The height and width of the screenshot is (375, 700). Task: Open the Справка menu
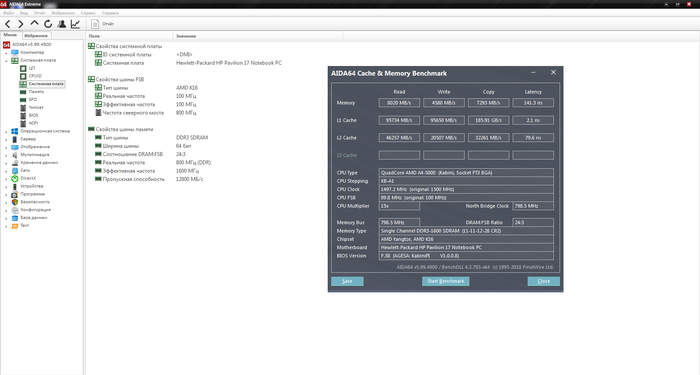tap(110, 13)
